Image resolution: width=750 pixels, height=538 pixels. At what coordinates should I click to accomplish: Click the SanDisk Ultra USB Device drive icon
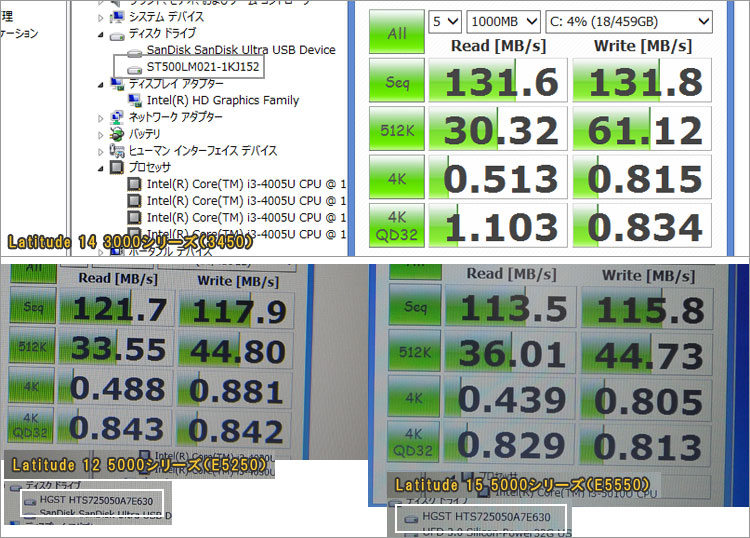click(x=134, y=50)
